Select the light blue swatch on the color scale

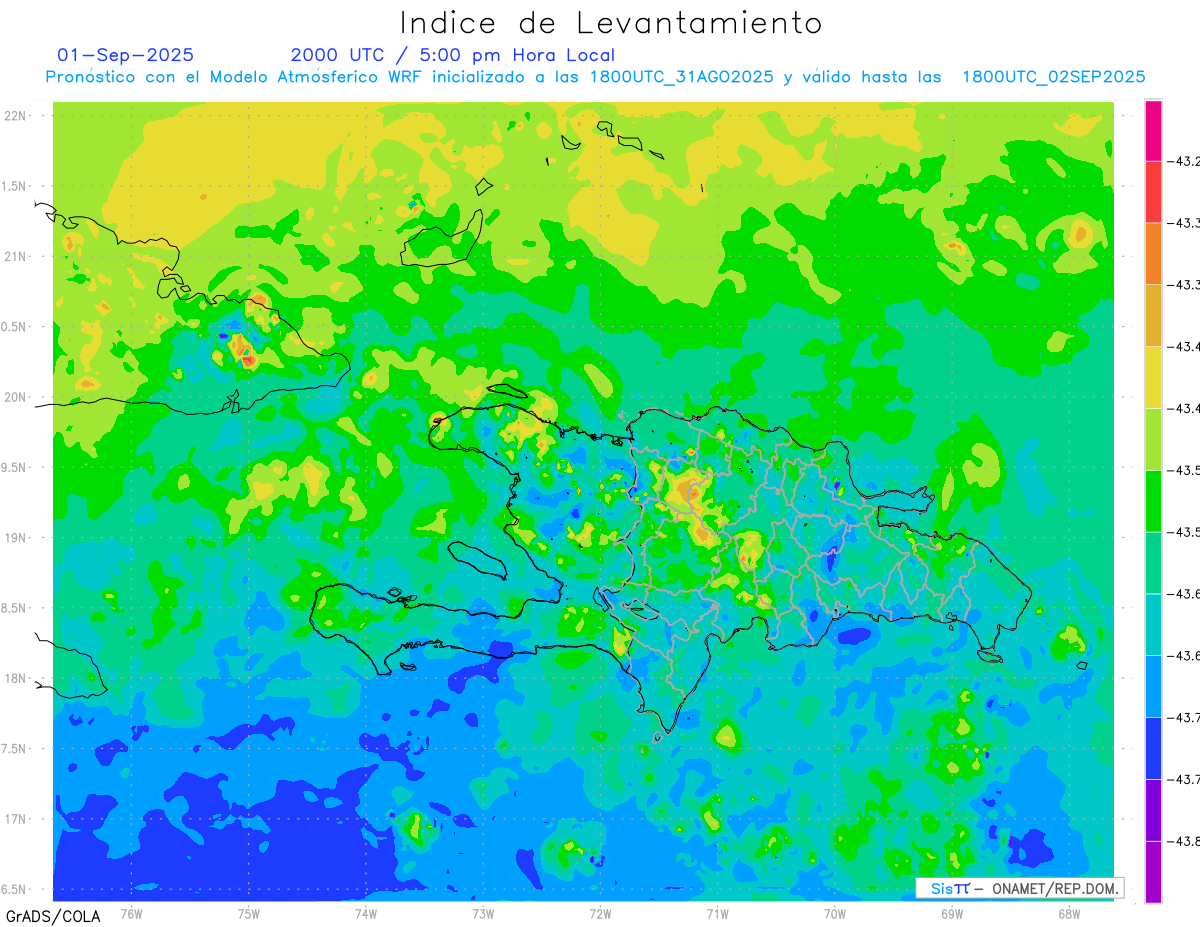[1153, 686]
